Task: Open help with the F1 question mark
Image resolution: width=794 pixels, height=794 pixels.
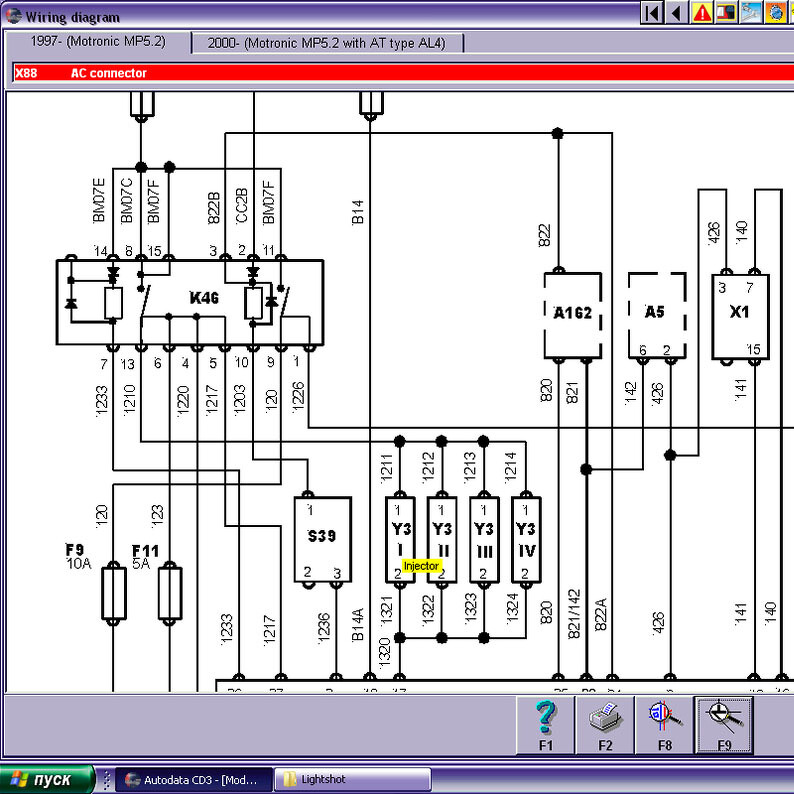Action: (x=545, y=725)
